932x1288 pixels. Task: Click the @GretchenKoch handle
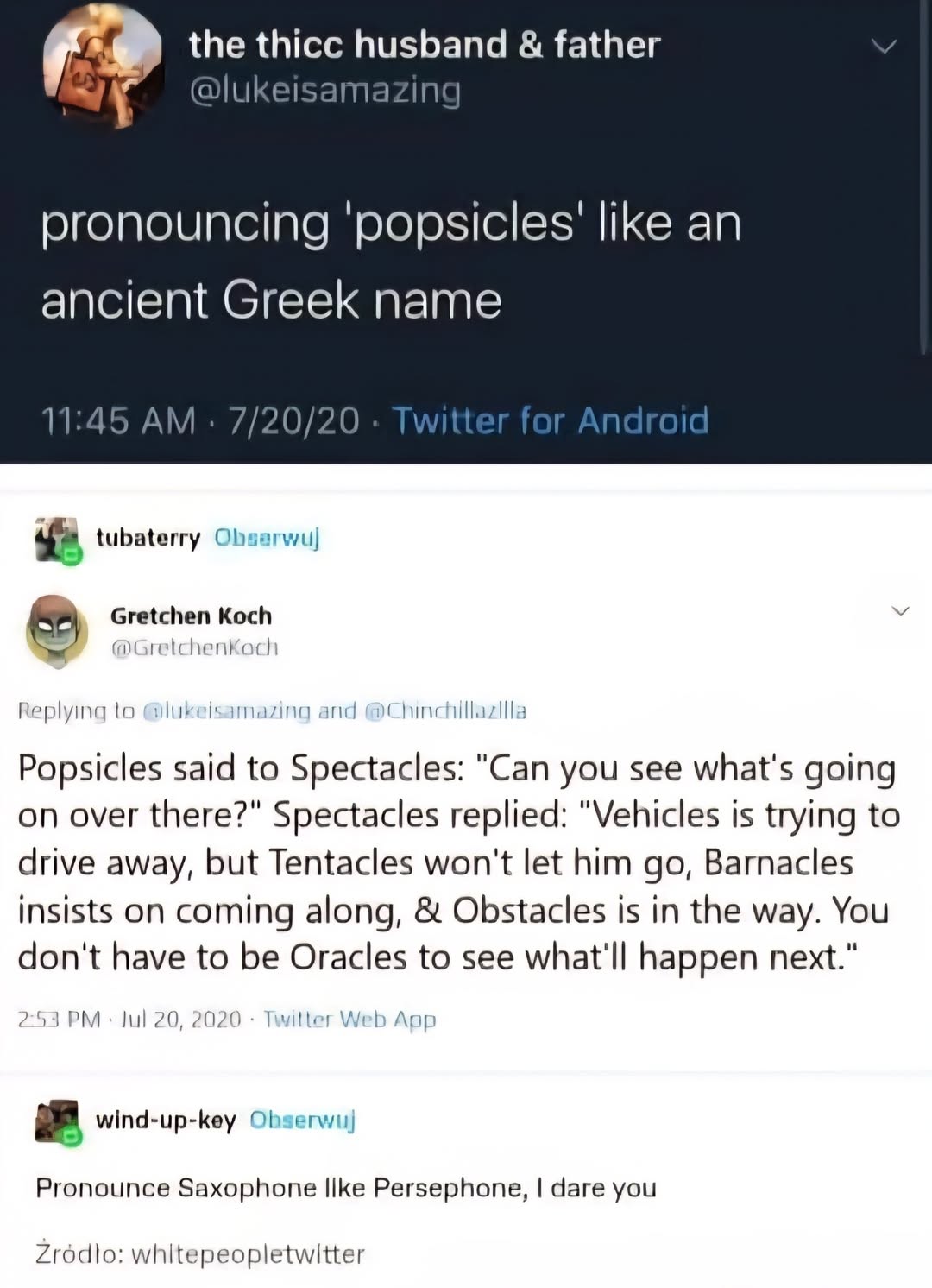[193, 648]
